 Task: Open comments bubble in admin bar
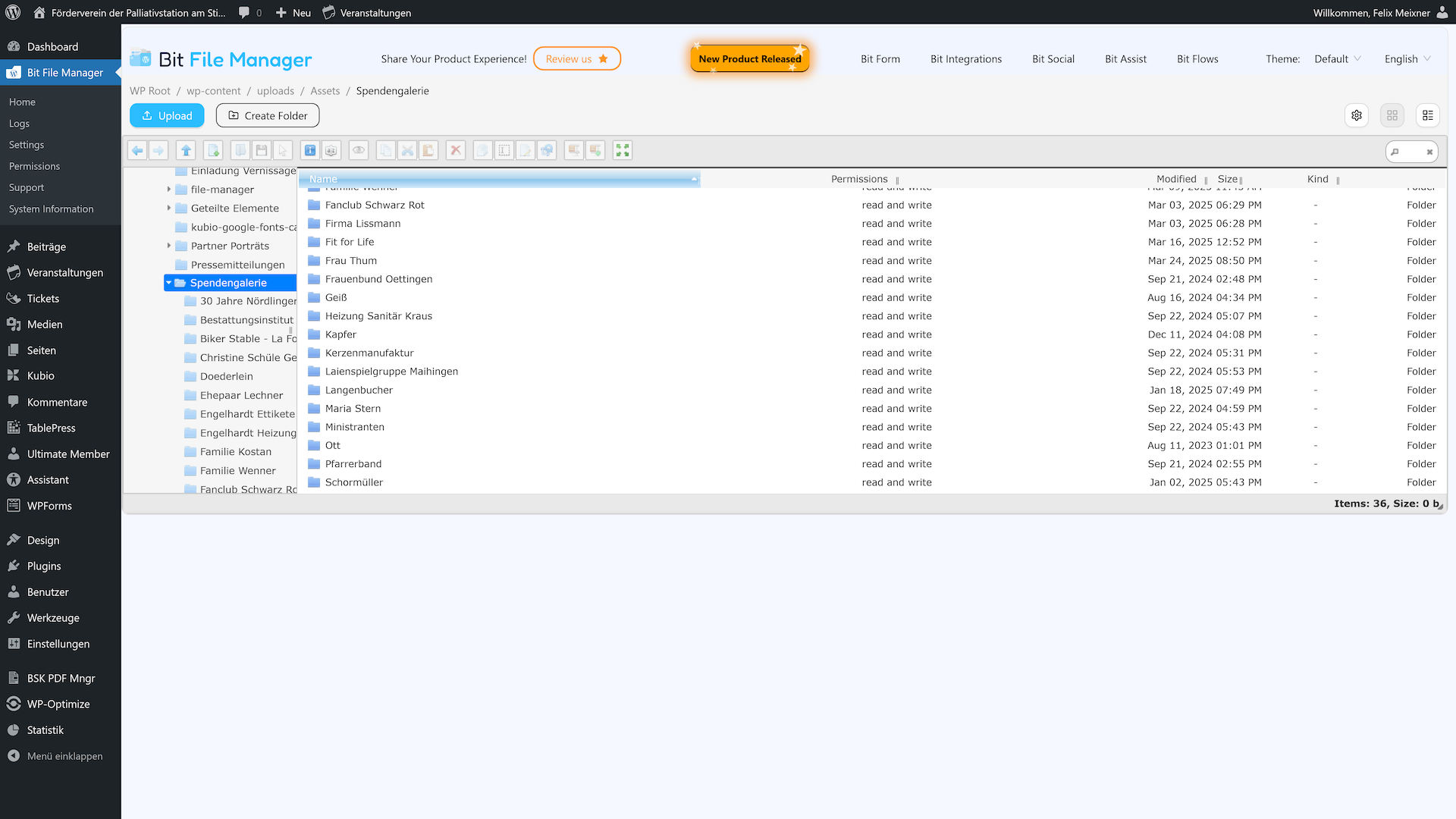(249, 12)
